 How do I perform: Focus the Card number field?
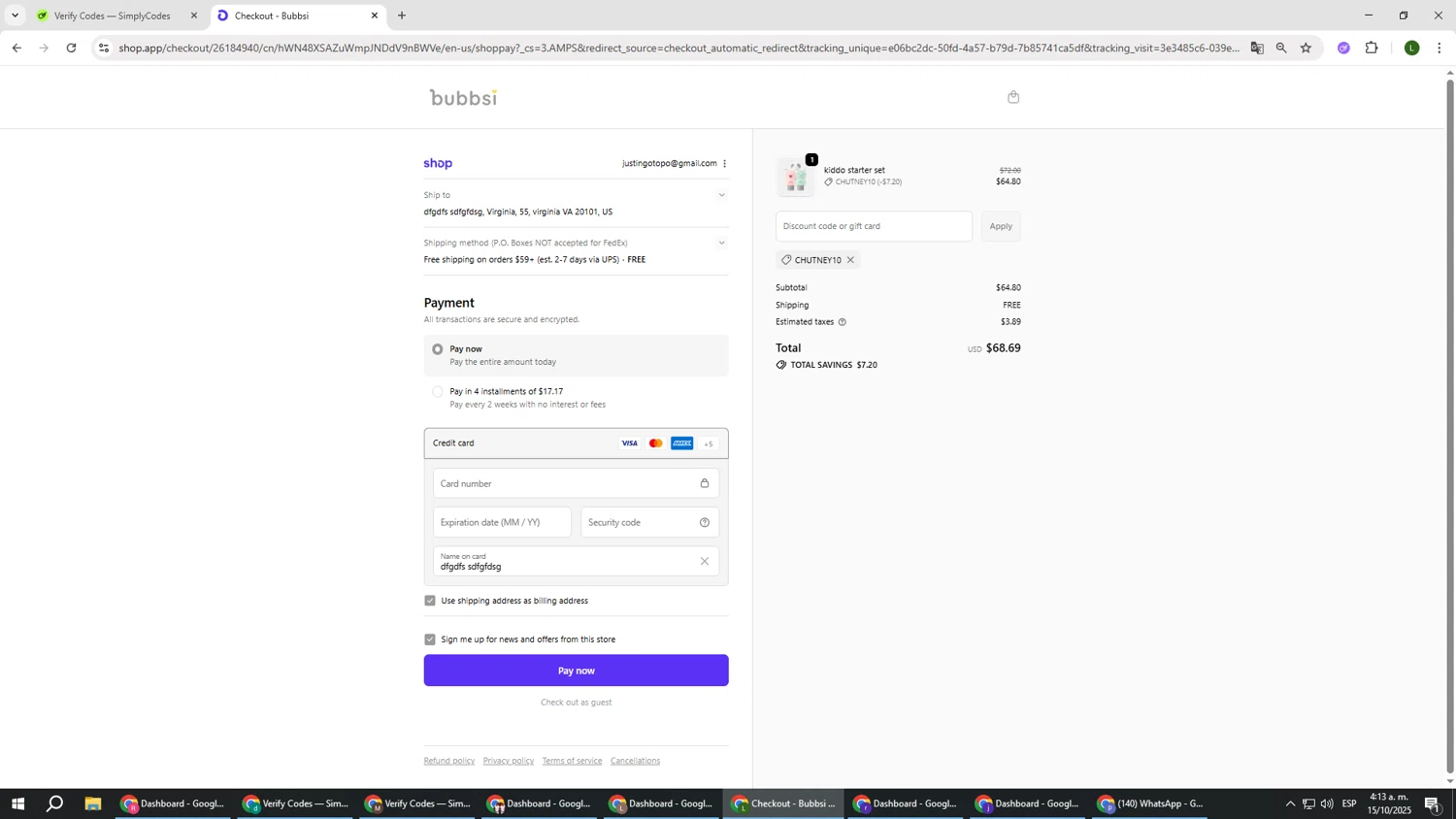576,483
